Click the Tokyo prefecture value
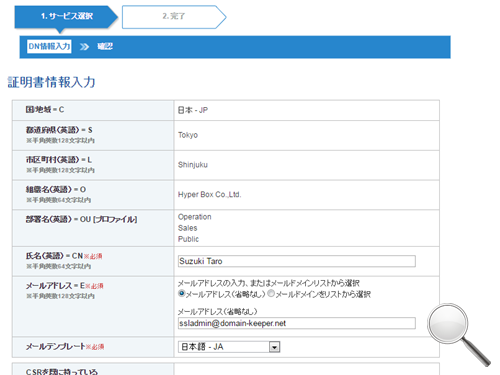This screenshot has height=375, width=500. tap(188, 135)
